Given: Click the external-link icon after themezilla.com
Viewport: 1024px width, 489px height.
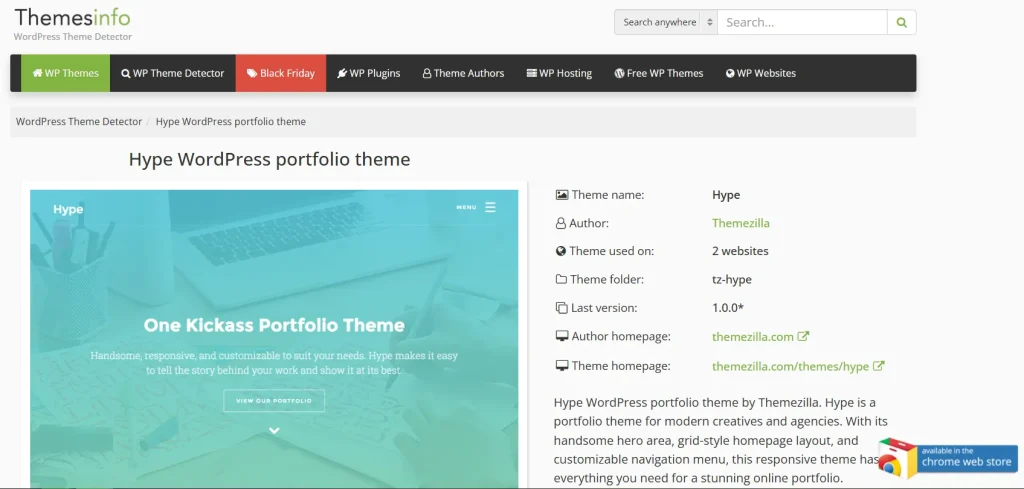Looking at the screenshot, I should [803, 336].
